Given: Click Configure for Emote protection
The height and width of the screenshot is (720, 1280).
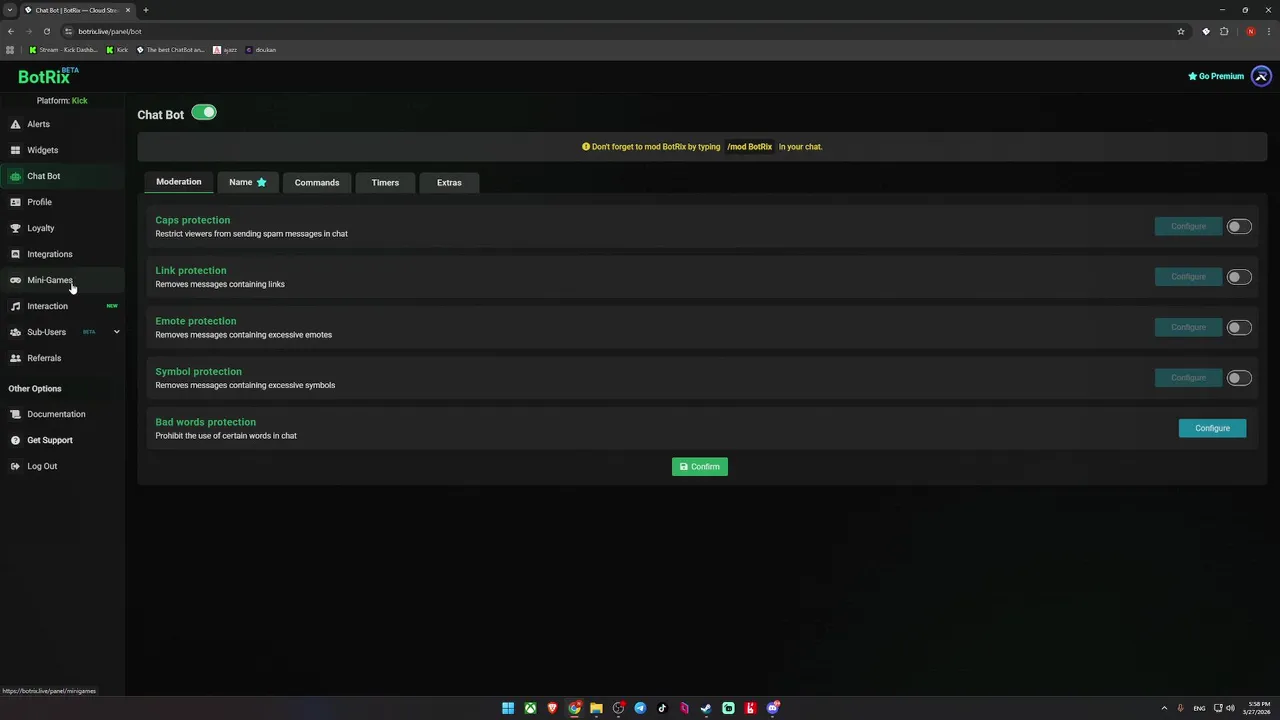Looking at the screenshot, I should click(x=1188, y=327).
